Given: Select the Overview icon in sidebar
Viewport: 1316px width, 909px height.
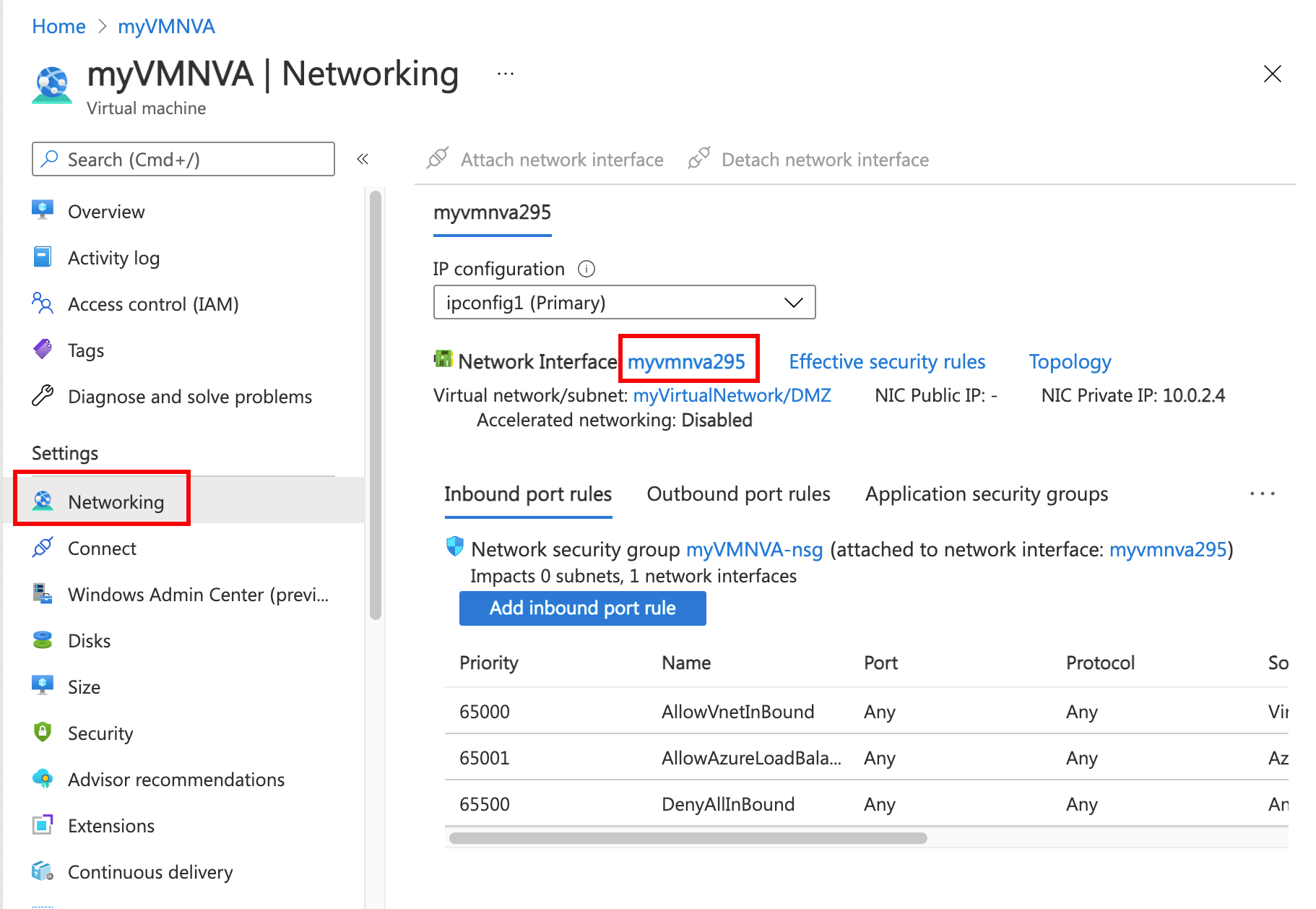Looking at the screenshot, I should [43, 211].
